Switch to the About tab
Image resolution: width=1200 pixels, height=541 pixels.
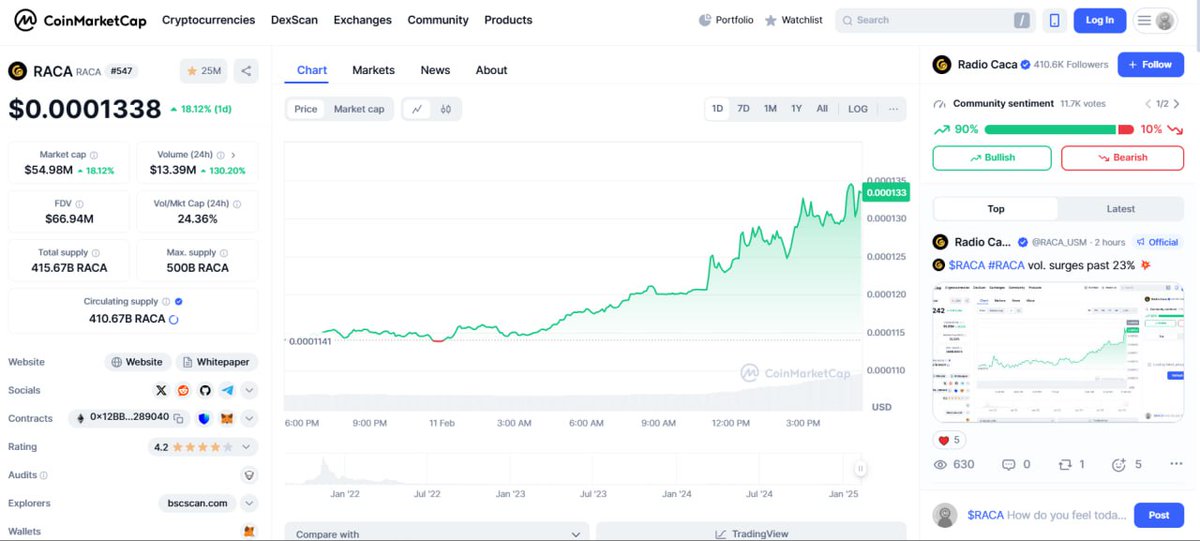coord(491,70)
